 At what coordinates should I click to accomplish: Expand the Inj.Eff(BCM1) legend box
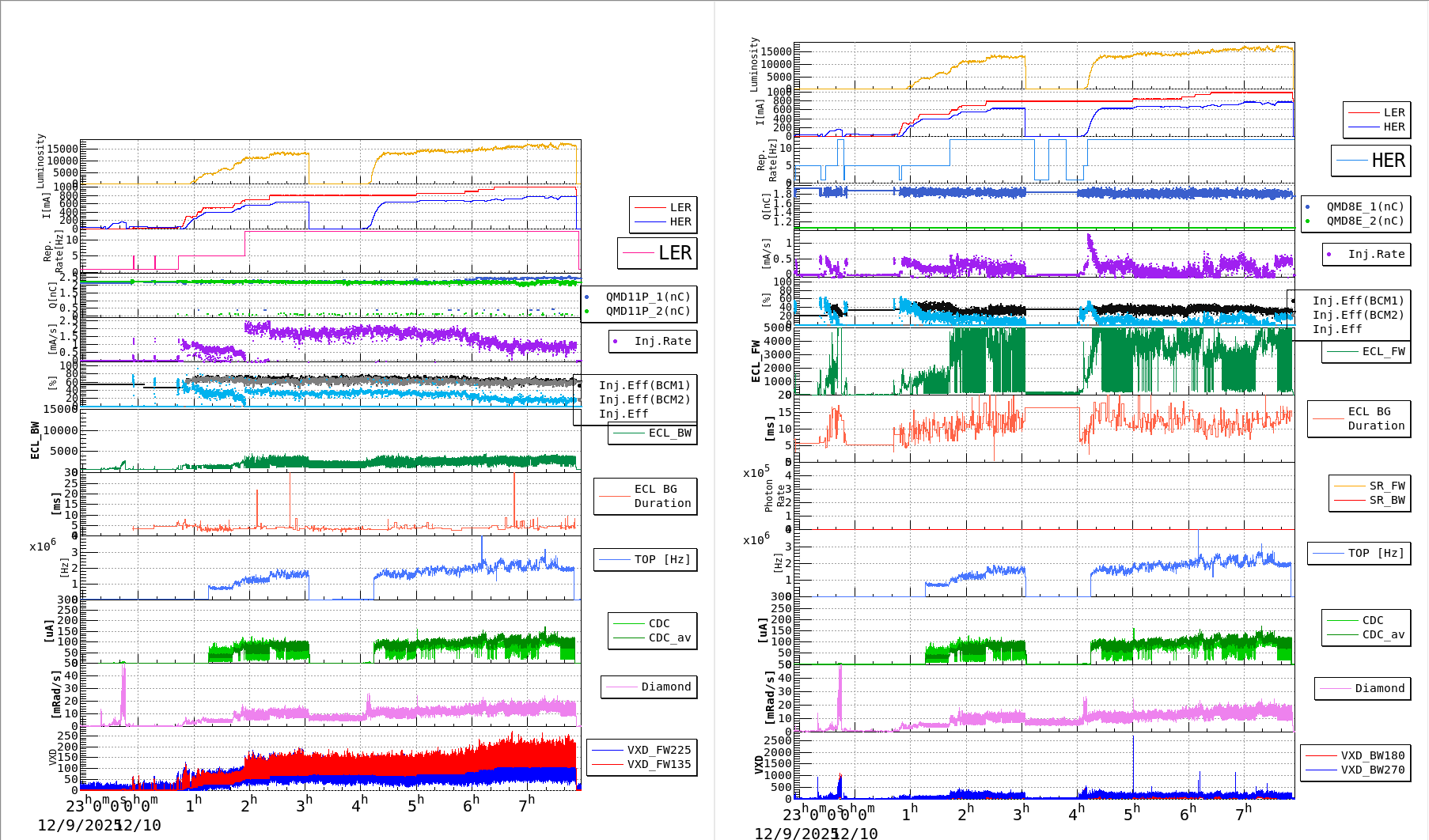pyautogui.click(x=642, y=386)
